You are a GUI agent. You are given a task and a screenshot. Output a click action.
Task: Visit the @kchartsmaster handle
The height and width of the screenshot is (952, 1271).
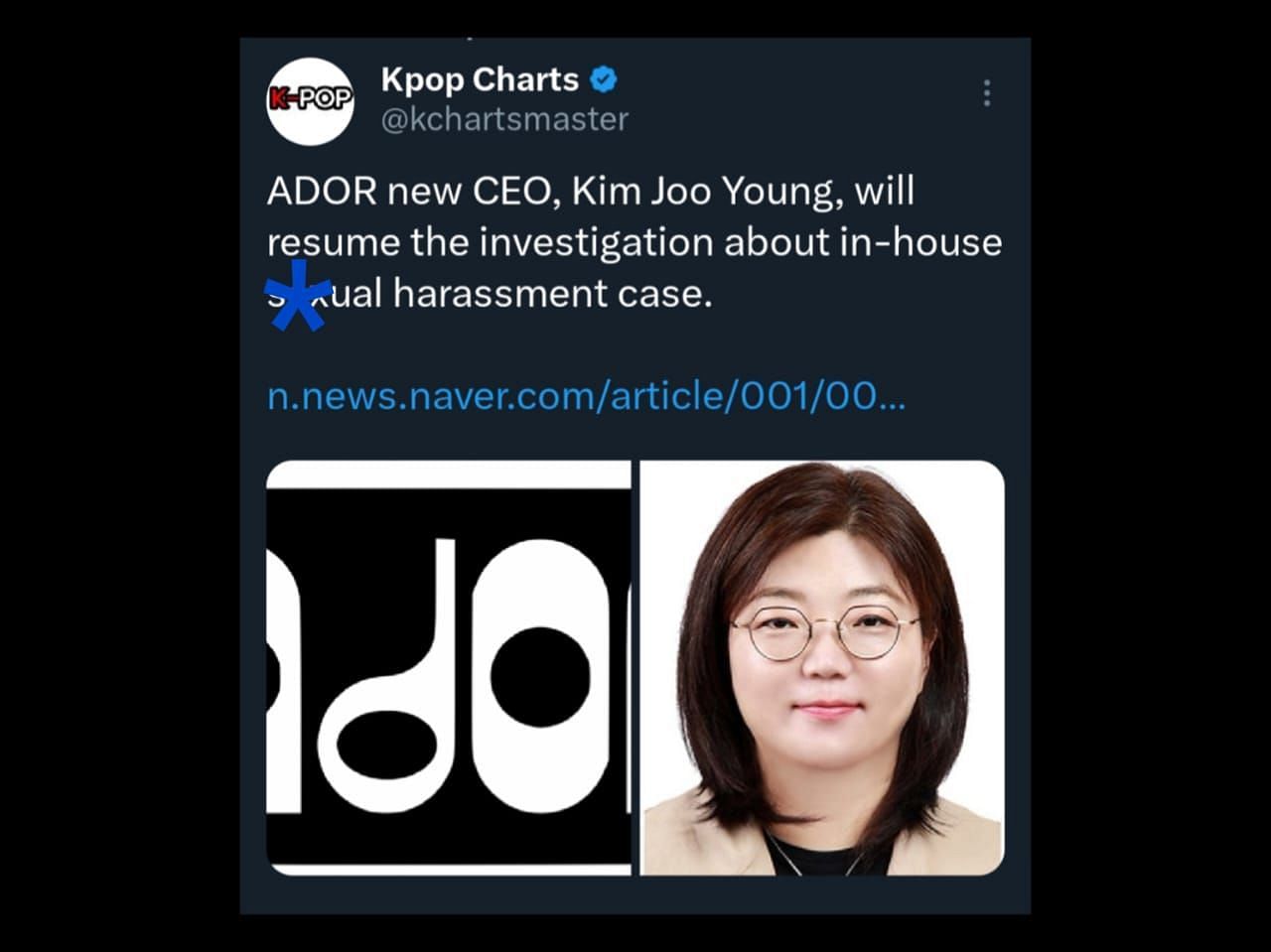[504, 119]
